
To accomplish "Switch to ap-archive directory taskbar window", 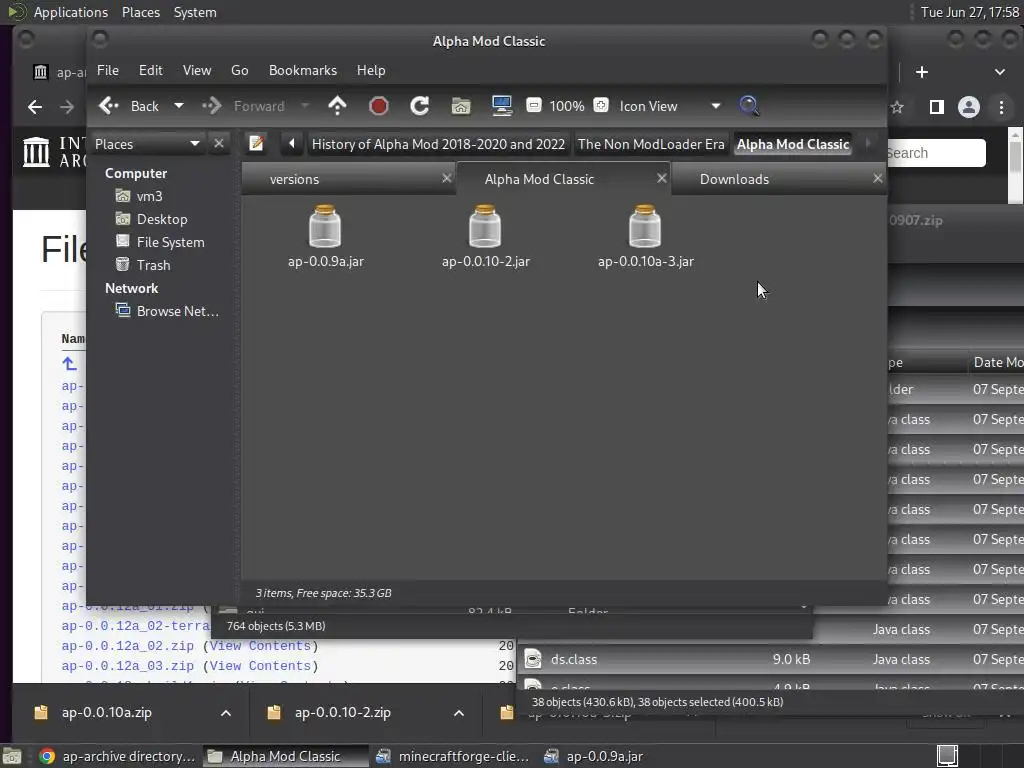I will point(118,756).
